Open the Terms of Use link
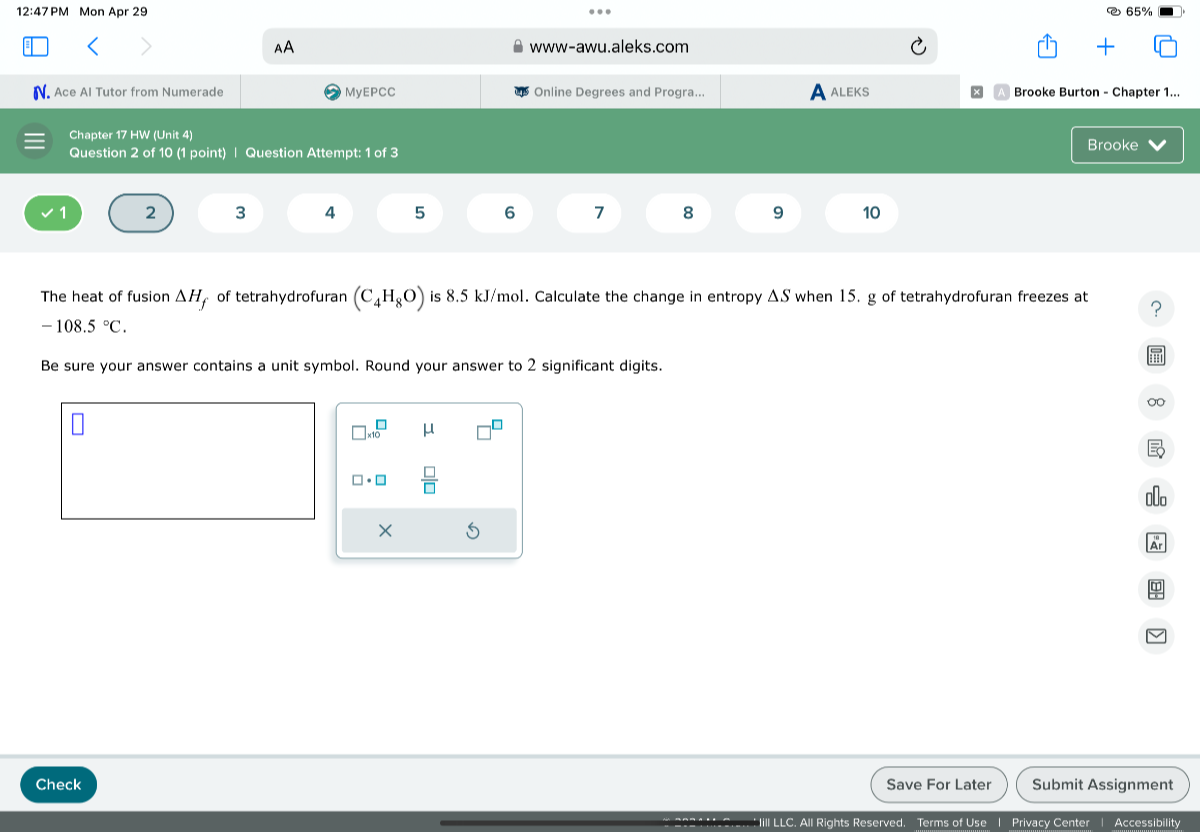1200x833 pixels. coord(952,823)
